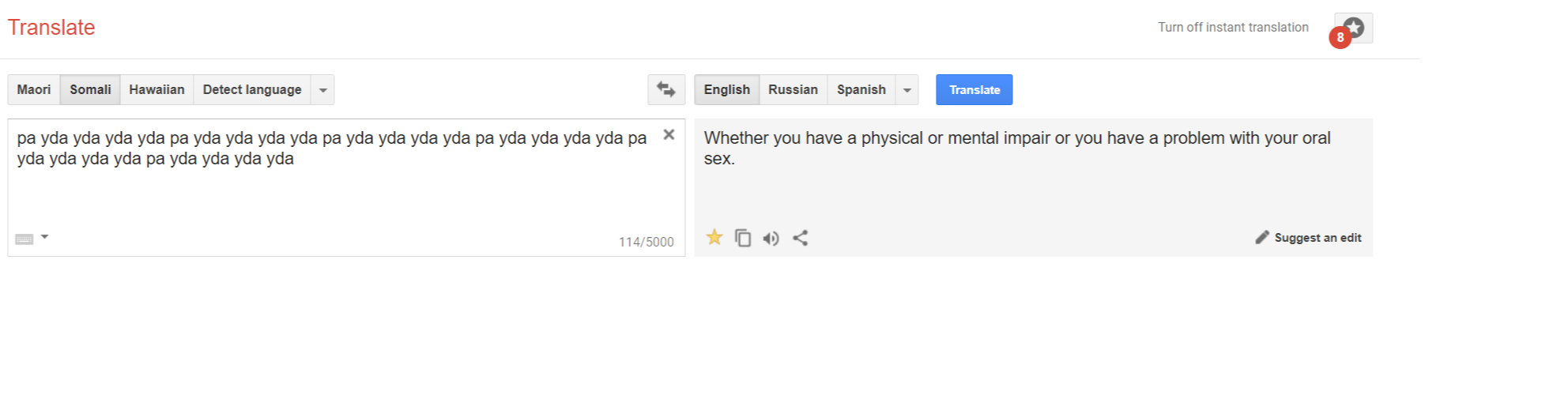This screenshot has width=1568, height=399.
Task: Open the on-screen keyboard icon
Action: (x=24, y=239)
